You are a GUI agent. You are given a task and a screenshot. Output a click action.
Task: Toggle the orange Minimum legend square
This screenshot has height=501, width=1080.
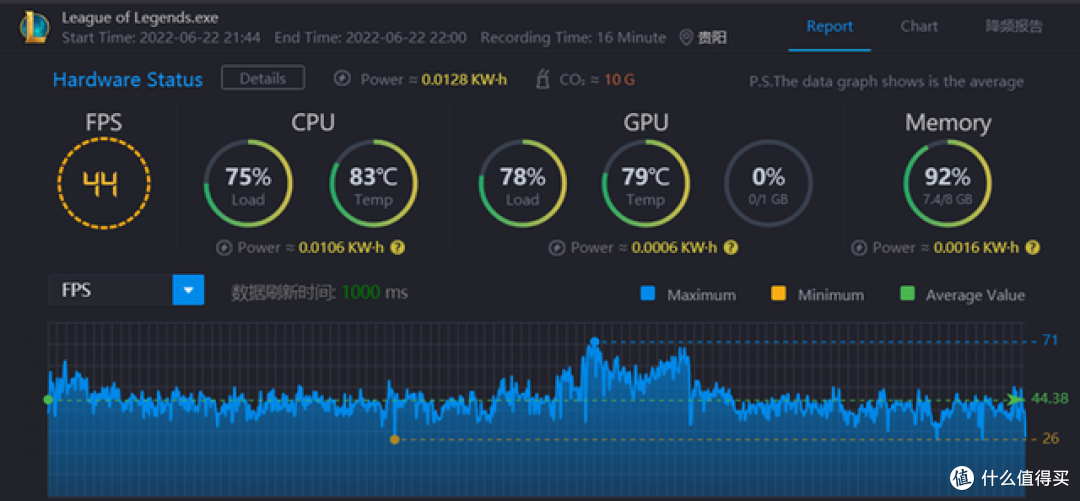pyautogui.click(x=778, y=294)
